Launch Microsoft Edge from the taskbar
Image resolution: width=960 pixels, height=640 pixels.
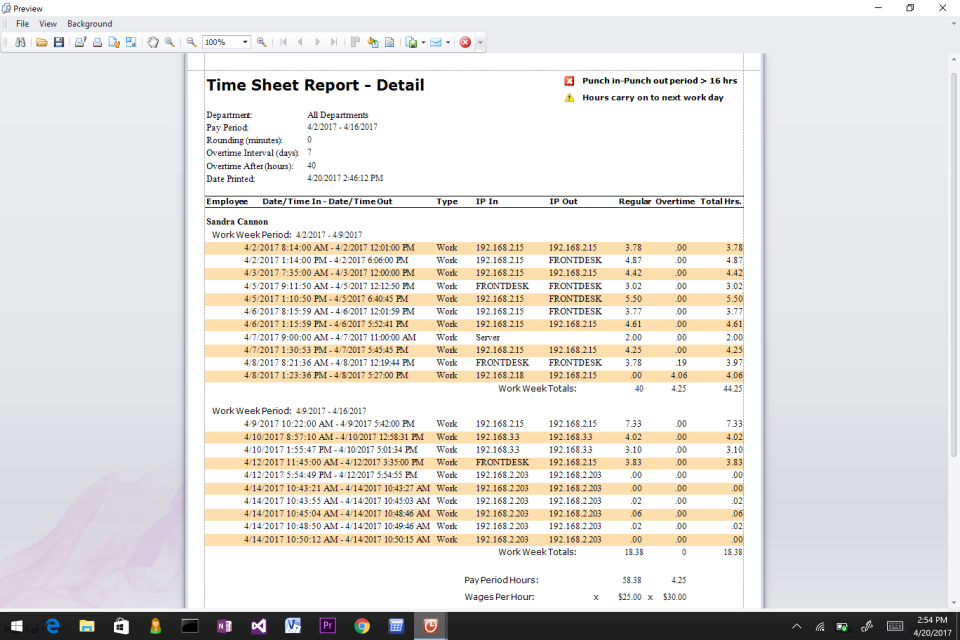click(x=53, y=626)
